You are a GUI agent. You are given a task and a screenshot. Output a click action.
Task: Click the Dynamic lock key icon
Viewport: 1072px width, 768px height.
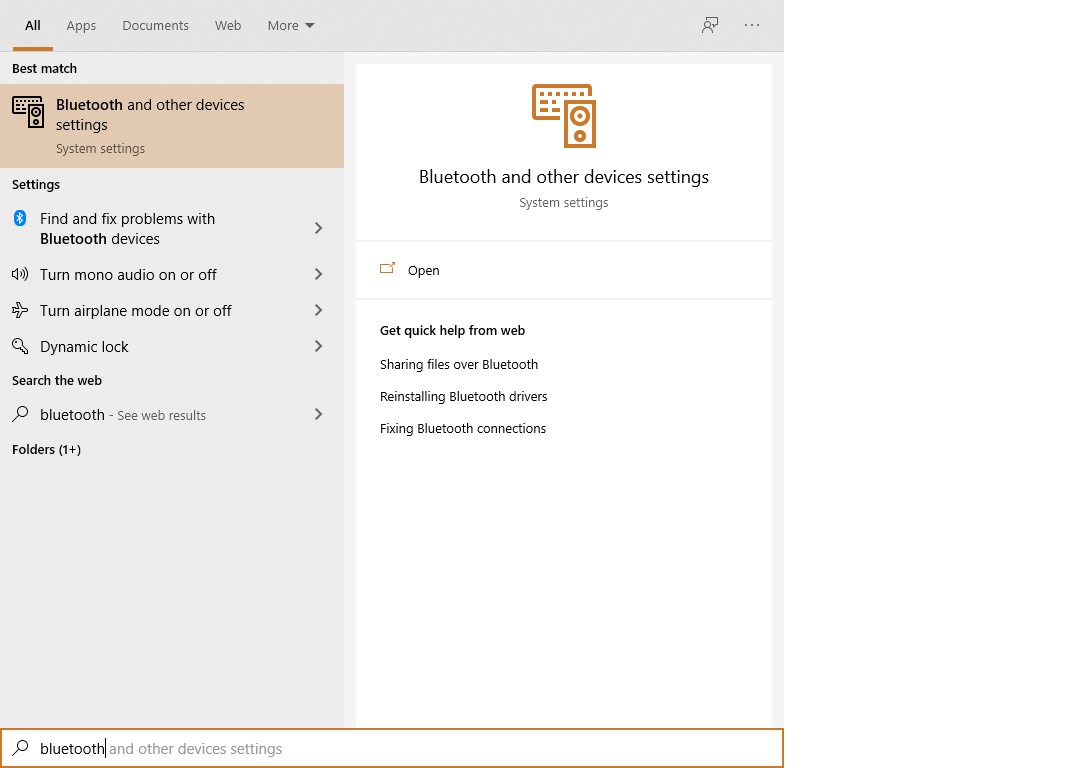click(20, 346)
